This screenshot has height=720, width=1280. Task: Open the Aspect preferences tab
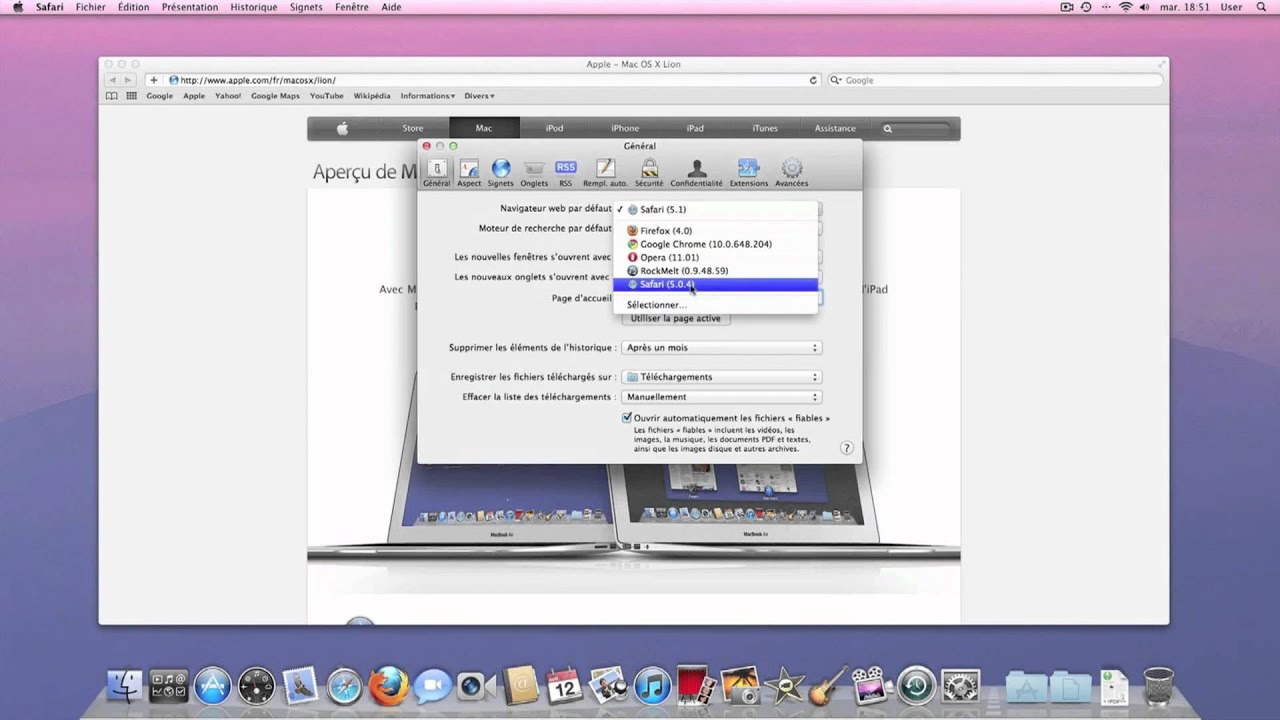point(469,172)
